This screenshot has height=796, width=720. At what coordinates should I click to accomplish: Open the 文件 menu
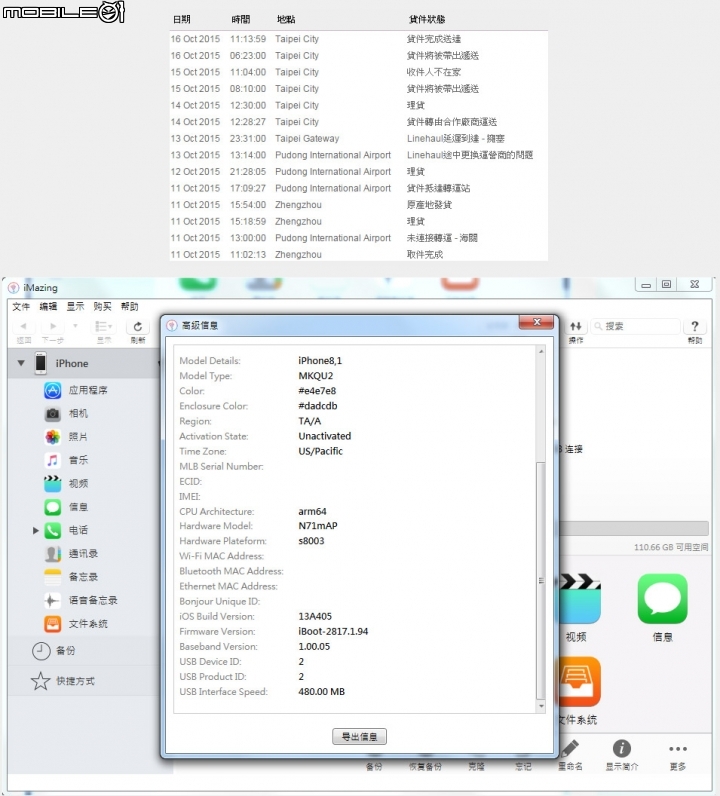click(x=21, y=307)
